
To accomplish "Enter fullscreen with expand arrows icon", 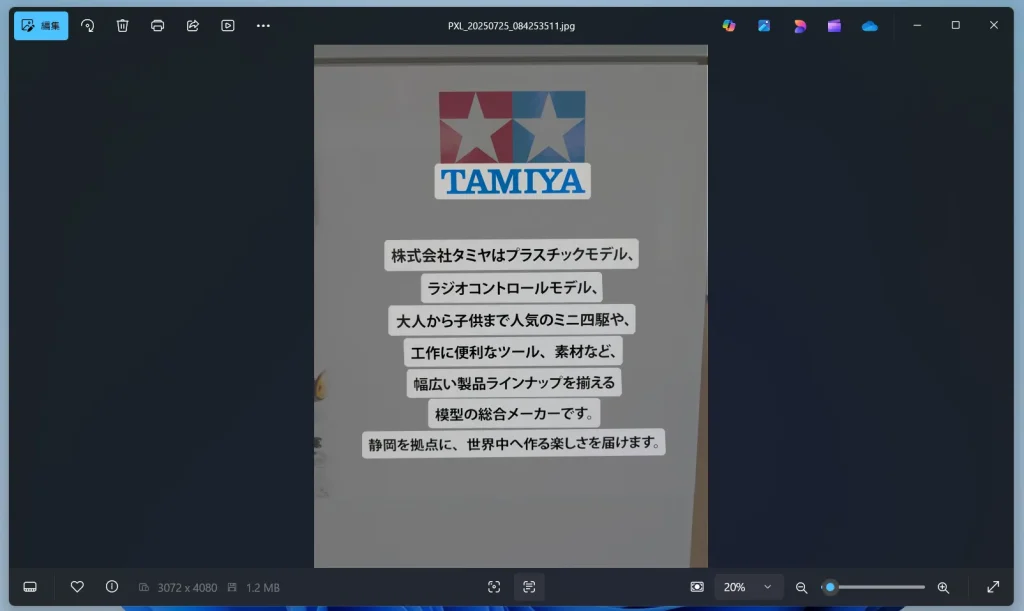I will 993,587.
